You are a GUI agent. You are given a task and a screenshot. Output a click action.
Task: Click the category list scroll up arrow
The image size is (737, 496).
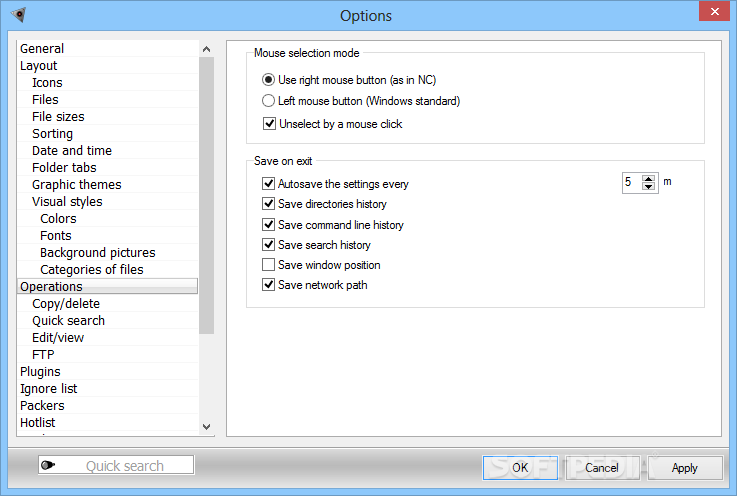pyautogui.click(x=206, y=49)
